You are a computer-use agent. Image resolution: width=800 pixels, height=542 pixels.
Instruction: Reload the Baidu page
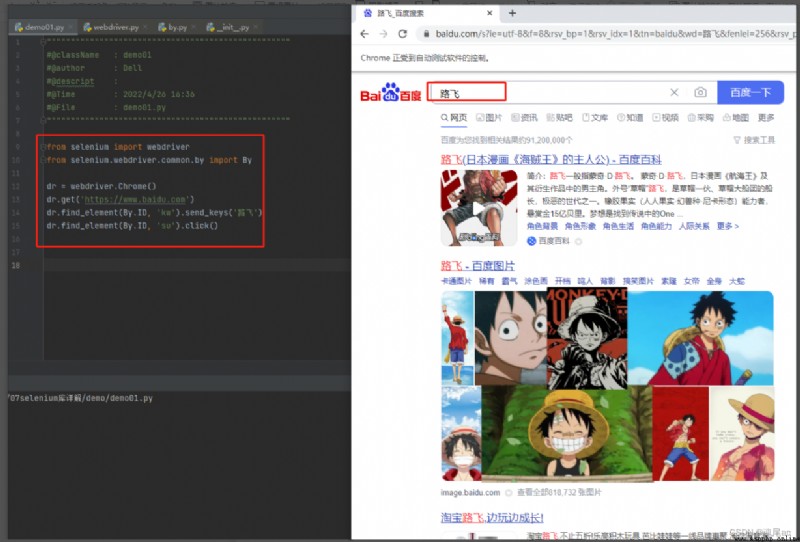pos(403,34)
